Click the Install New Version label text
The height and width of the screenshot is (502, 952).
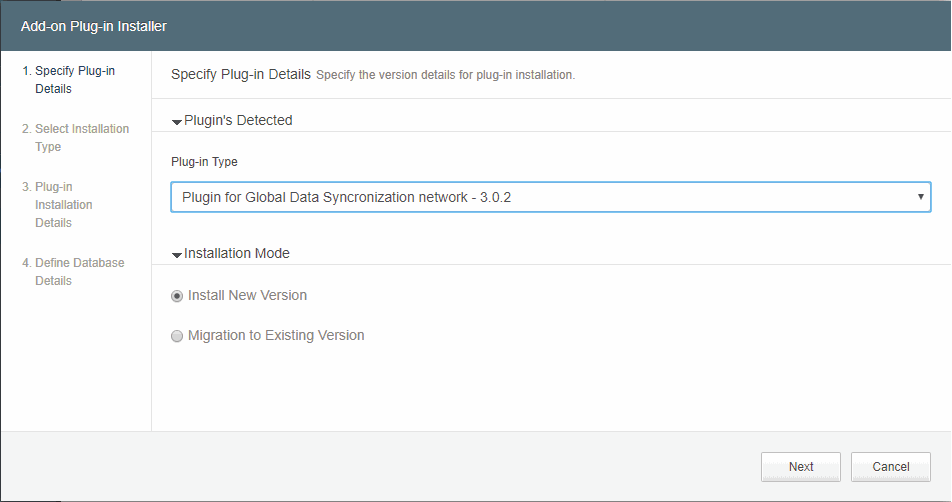[247, 296]
